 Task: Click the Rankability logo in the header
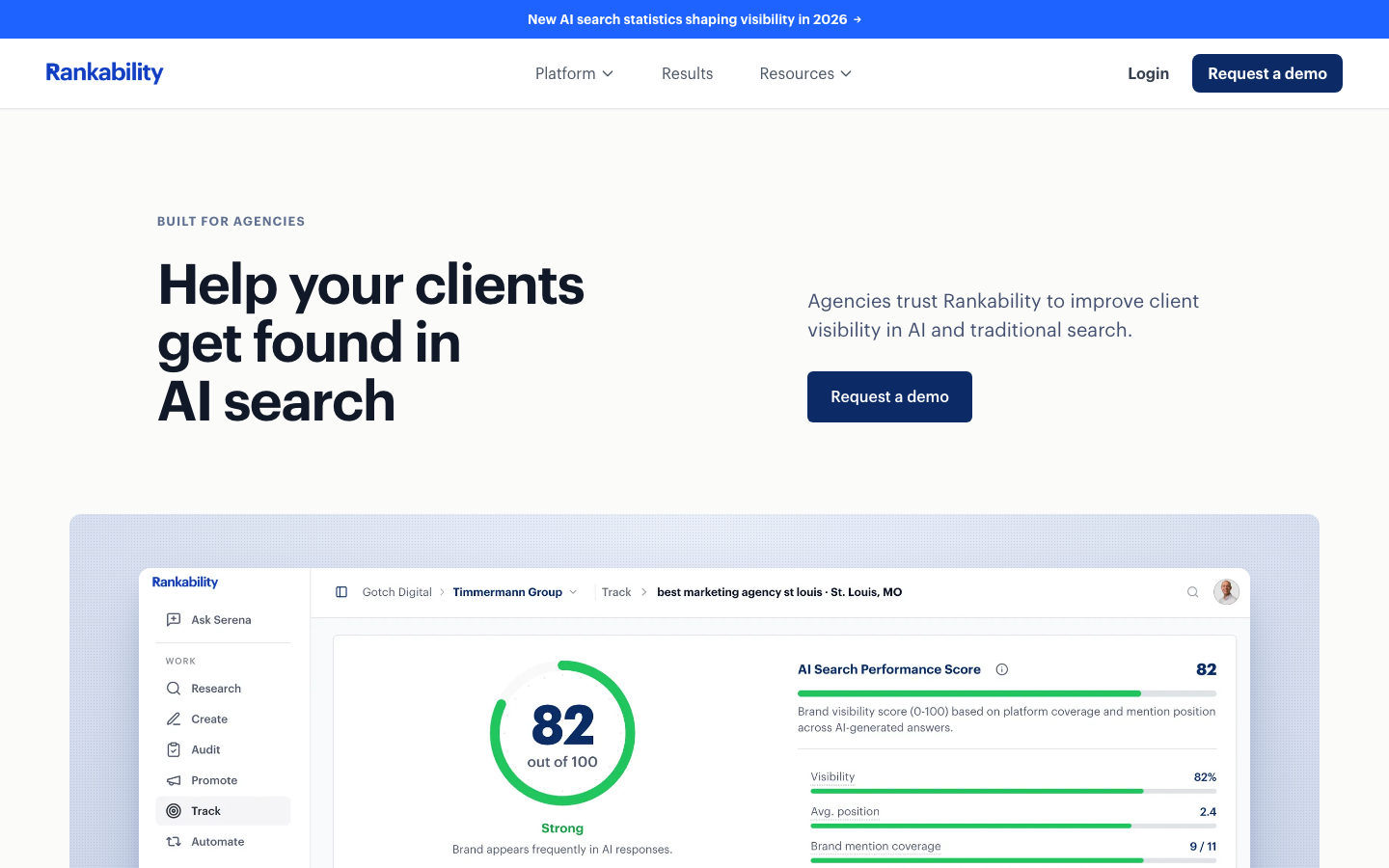104,72
